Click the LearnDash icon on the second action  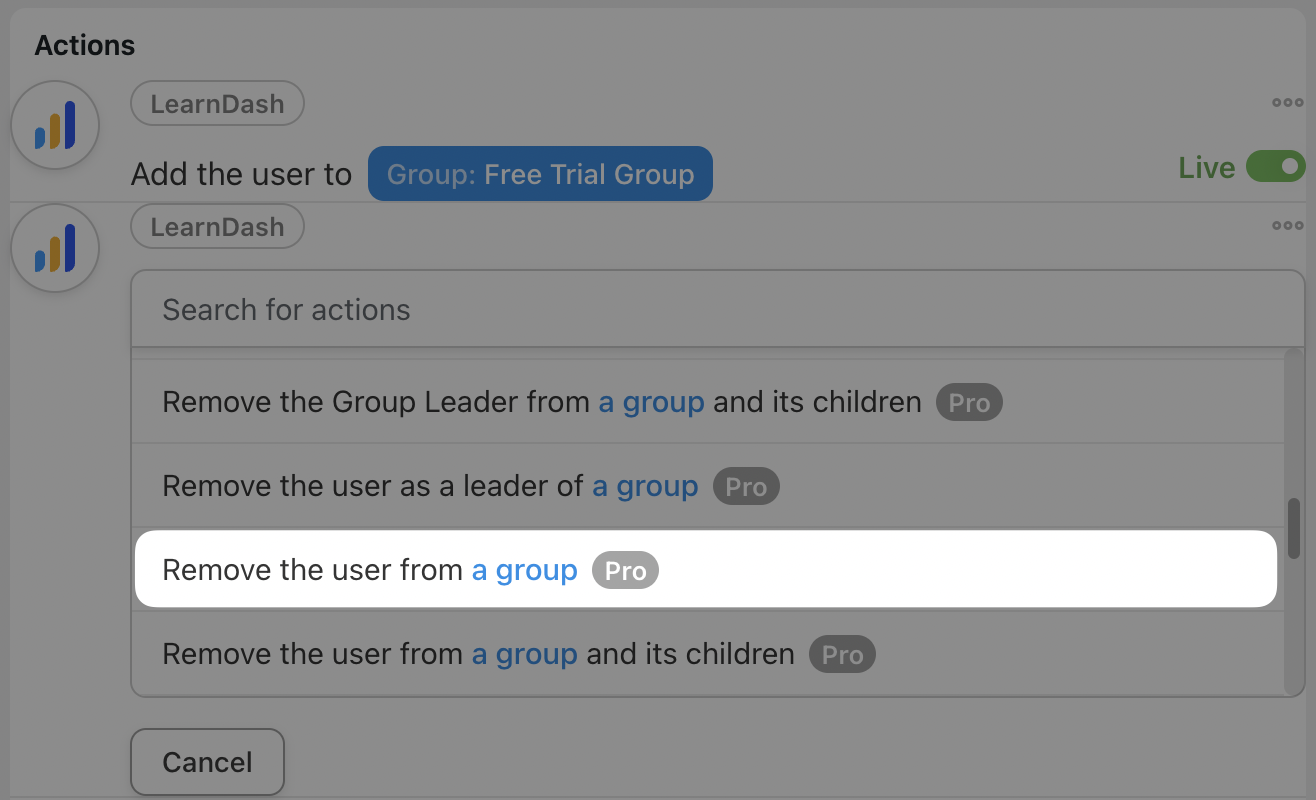click(x=55, y=247)
